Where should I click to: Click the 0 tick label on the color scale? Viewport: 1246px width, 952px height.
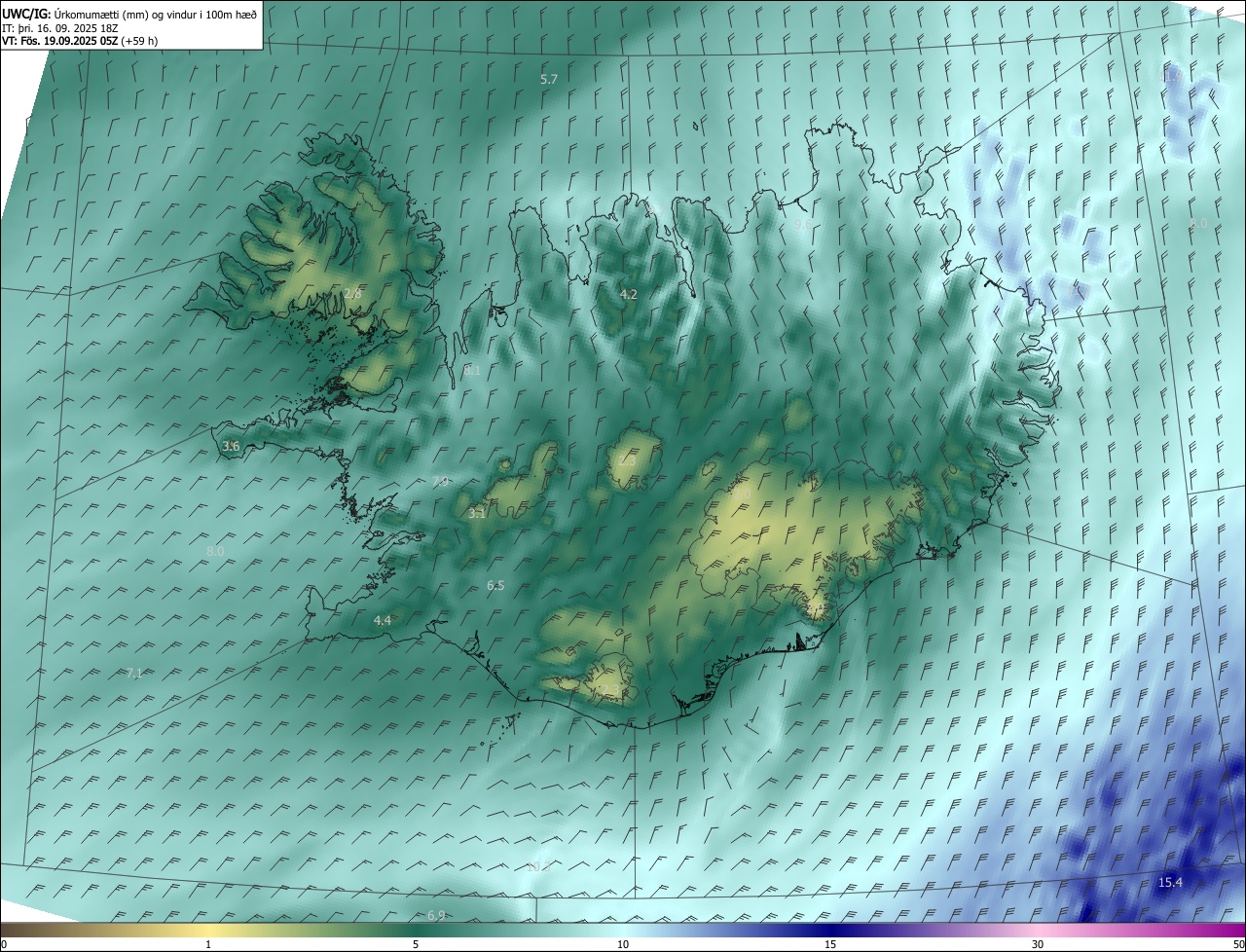pyautogui.click(x=4, y=944)
